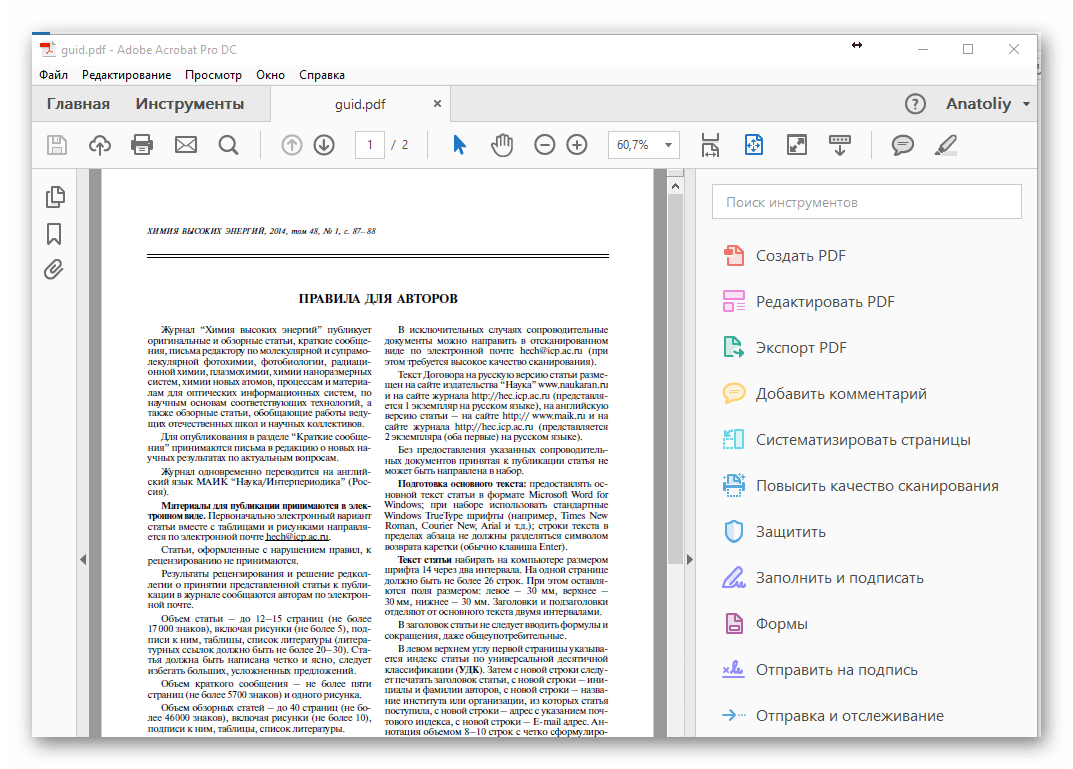Open the Attachments paperclip panel

[x=54, y=270]
